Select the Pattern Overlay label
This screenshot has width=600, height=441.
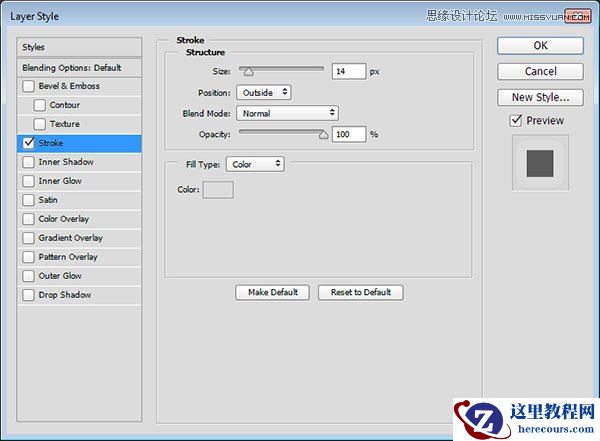point(68,257)
